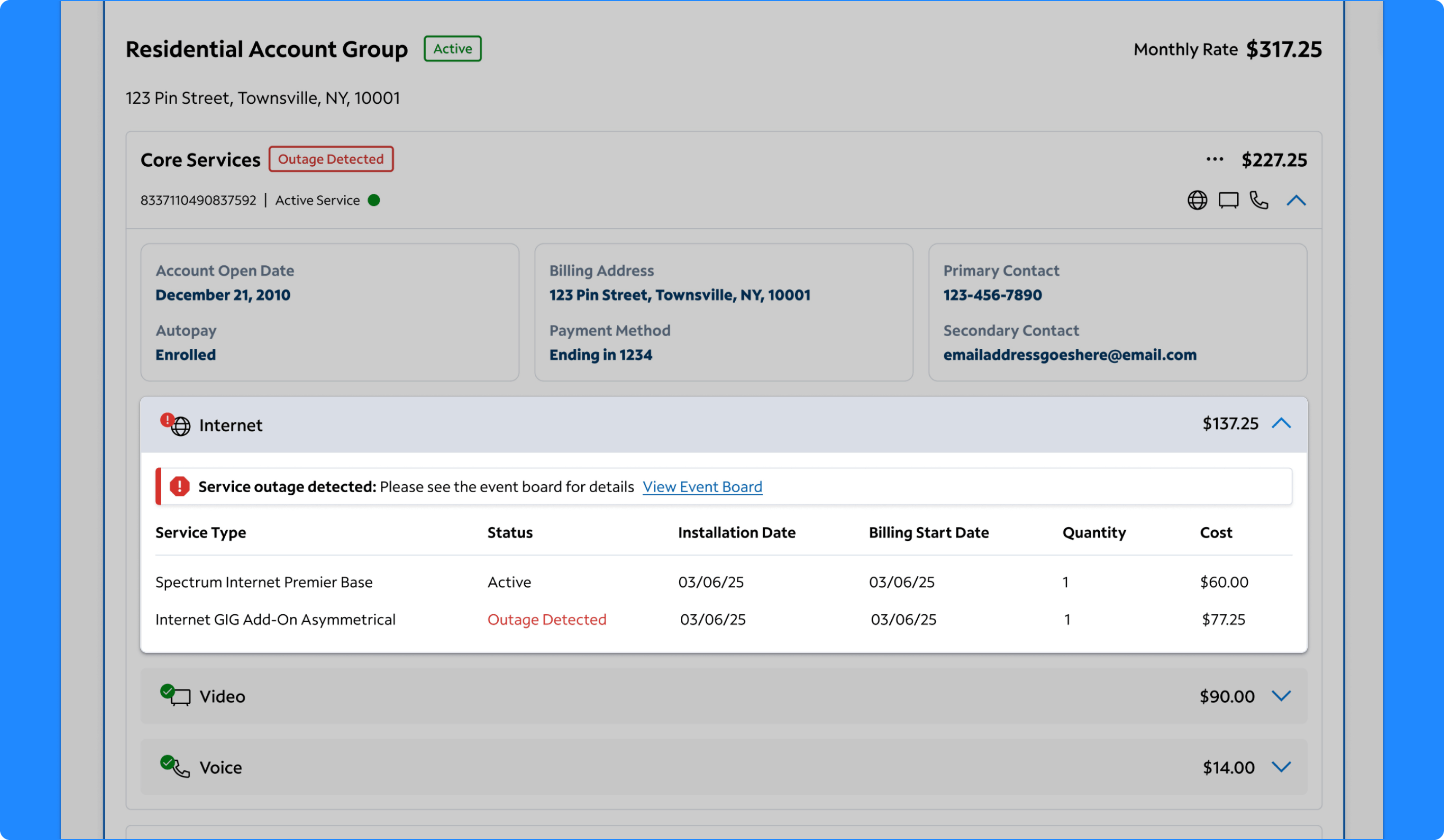1444x840 pixels.
Task: Select the Spectrum Internet Premier Base row
Action: point(263,582)
